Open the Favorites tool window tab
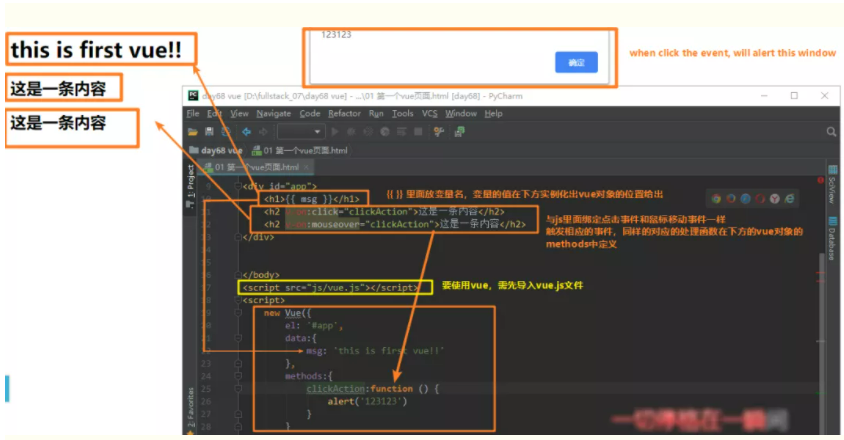The image size is (844, 440). click(x=191, y=410)
